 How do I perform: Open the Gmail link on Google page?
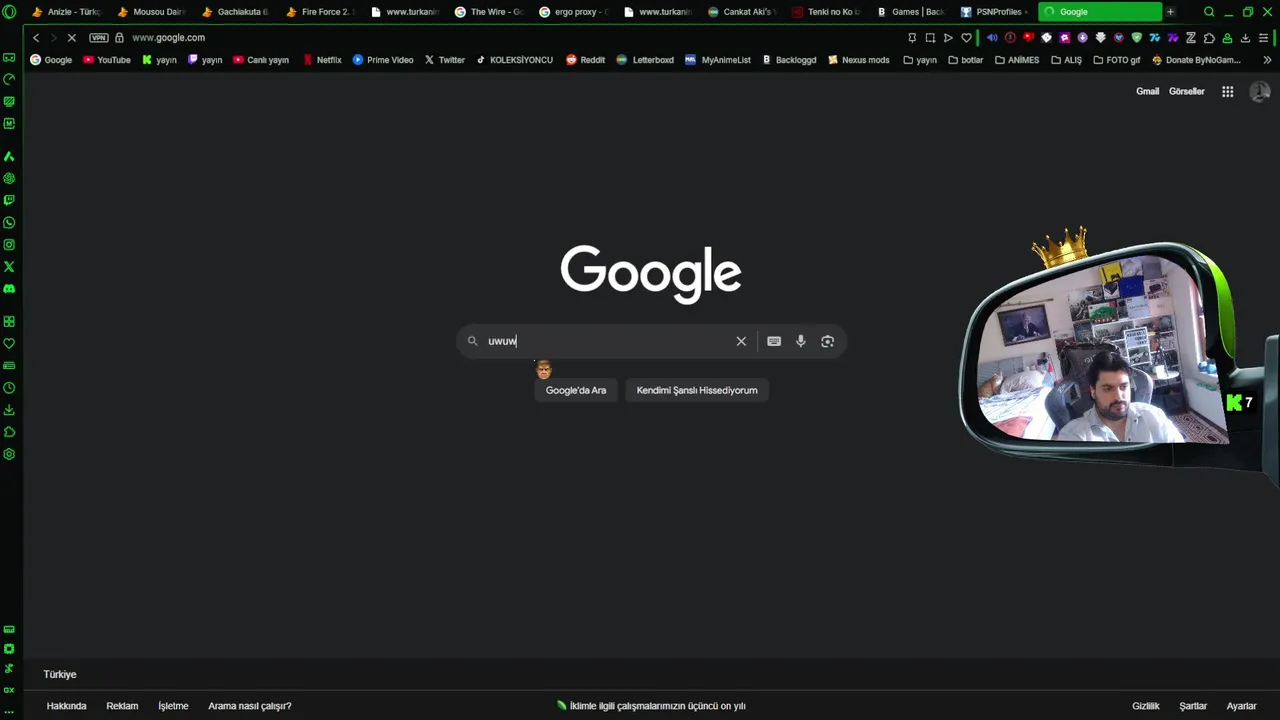click(1147, 91)
